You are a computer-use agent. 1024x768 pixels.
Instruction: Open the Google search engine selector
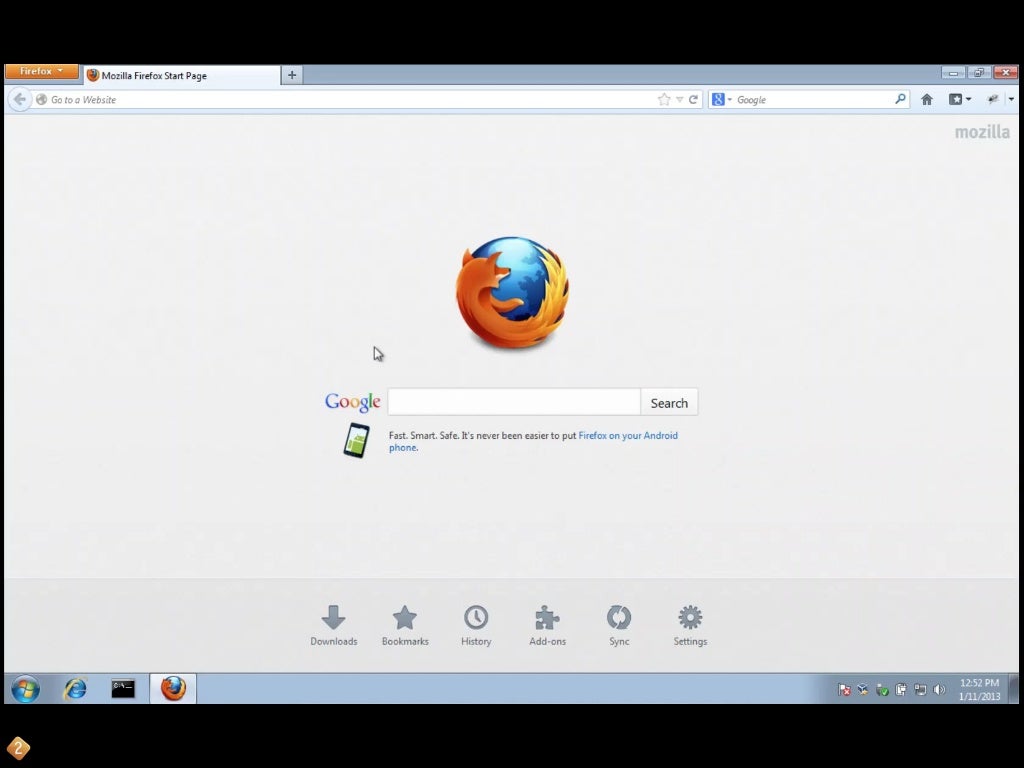(x=721, y=99)
